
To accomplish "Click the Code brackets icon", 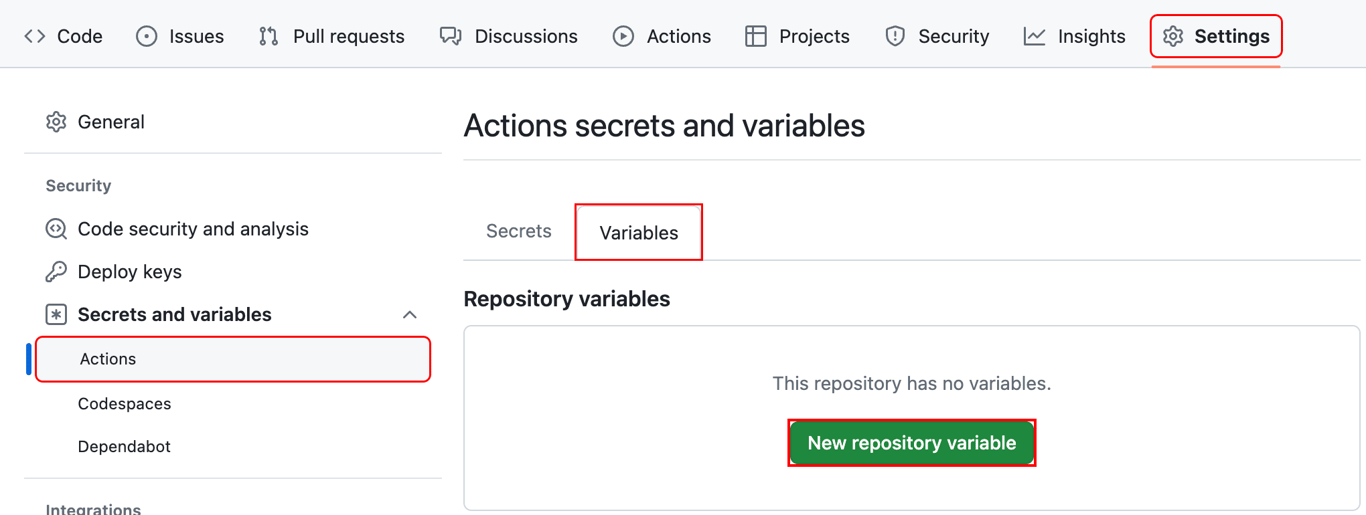I will pos(35,36).
